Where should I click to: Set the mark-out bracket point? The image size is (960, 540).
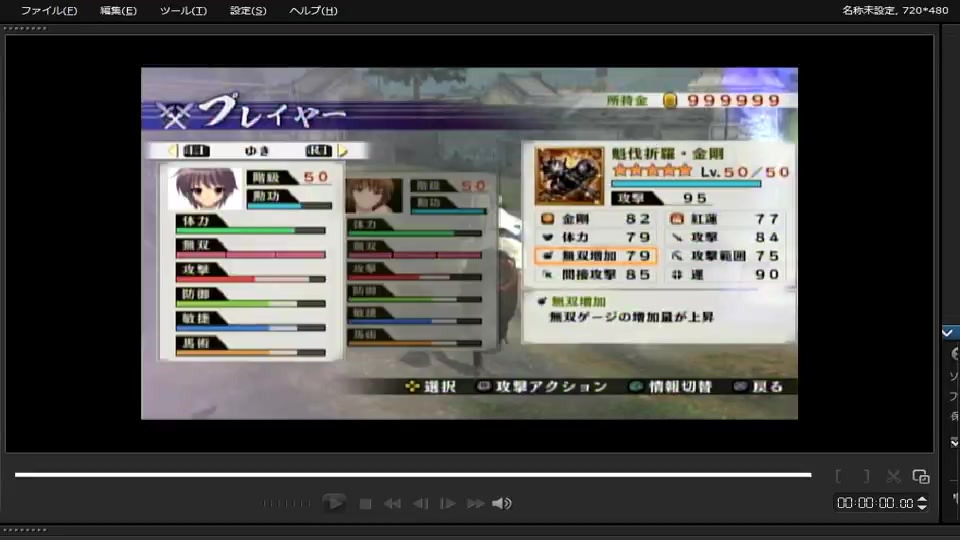coord(866,476)
